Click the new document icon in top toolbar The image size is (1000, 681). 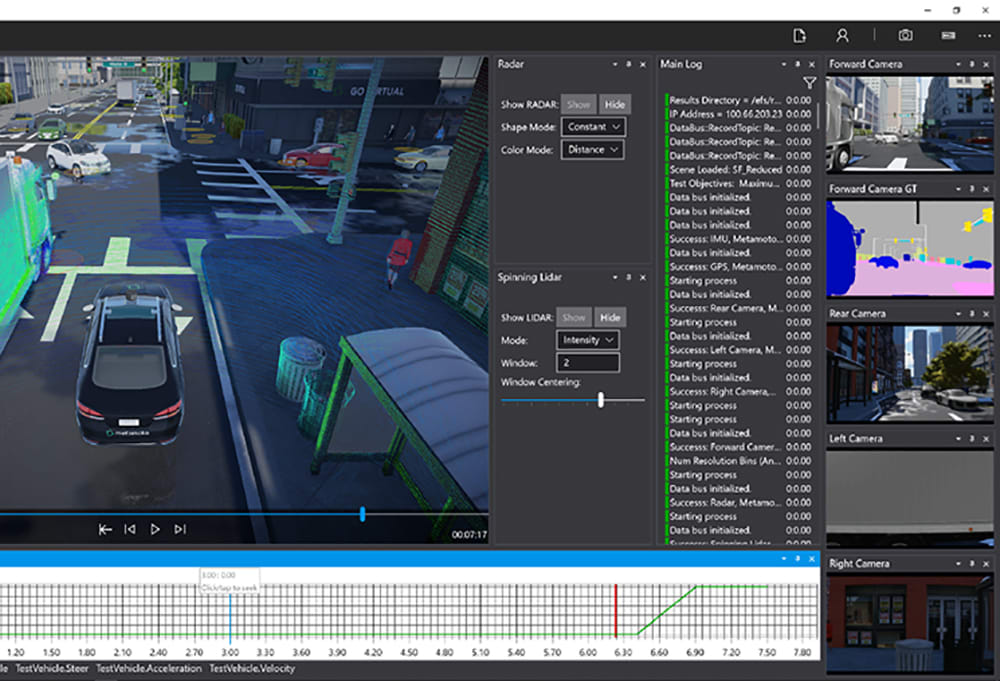click(x=799, y=35)
